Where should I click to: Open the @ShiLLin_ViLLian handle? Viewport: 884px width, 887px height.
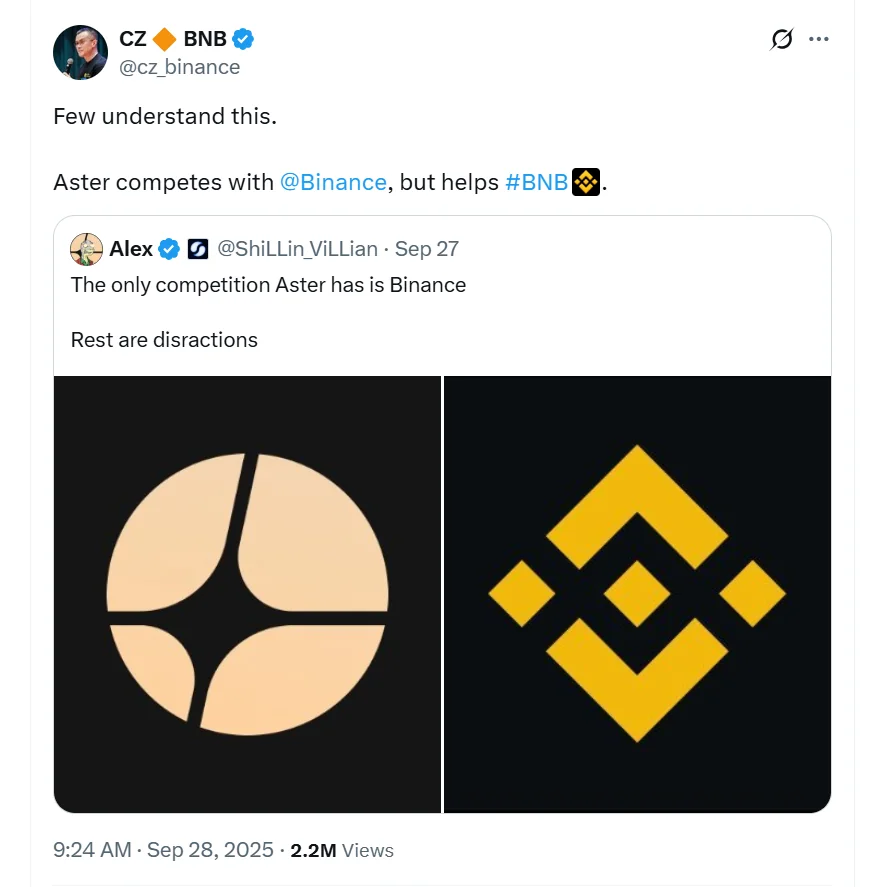click(297, 249)
